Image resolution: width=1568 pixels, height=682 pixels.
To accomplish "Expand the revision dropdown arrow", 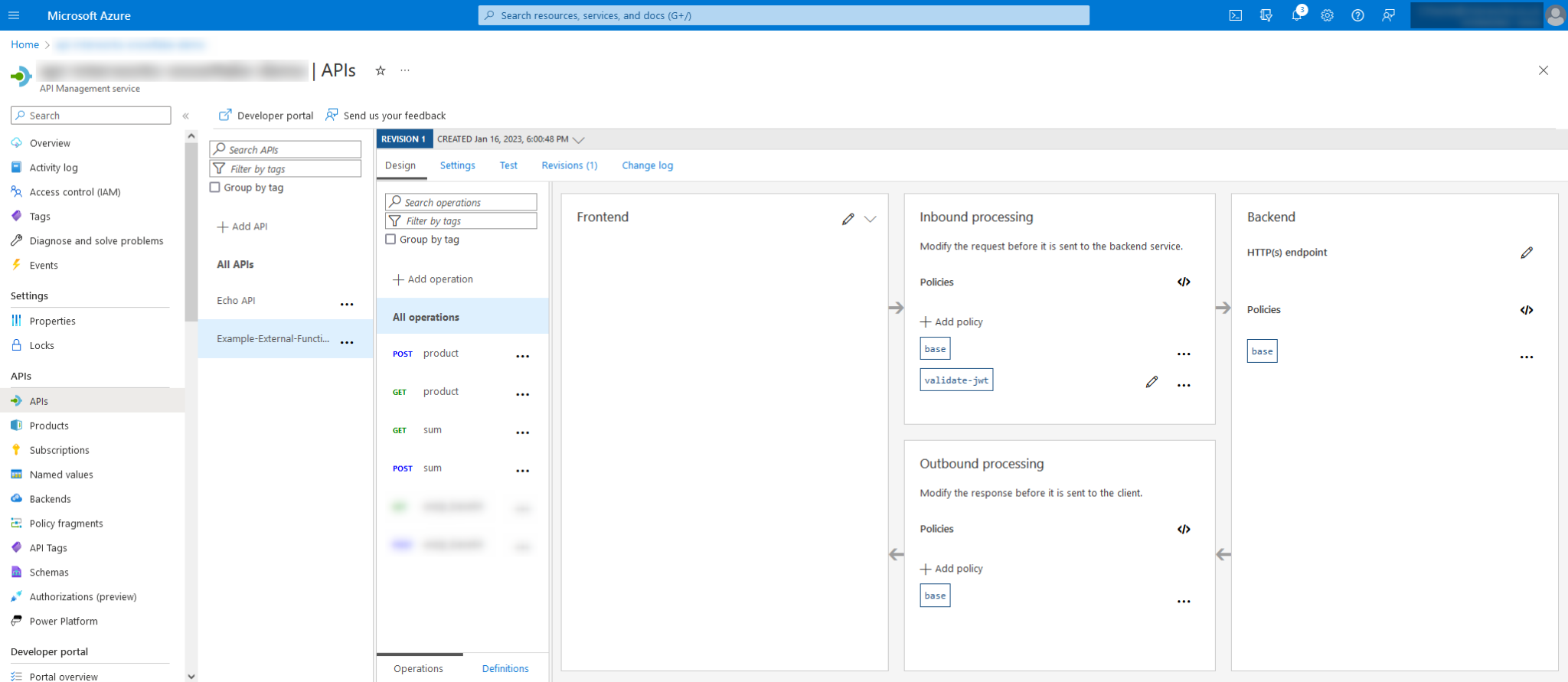I will (x=579, y=140).
